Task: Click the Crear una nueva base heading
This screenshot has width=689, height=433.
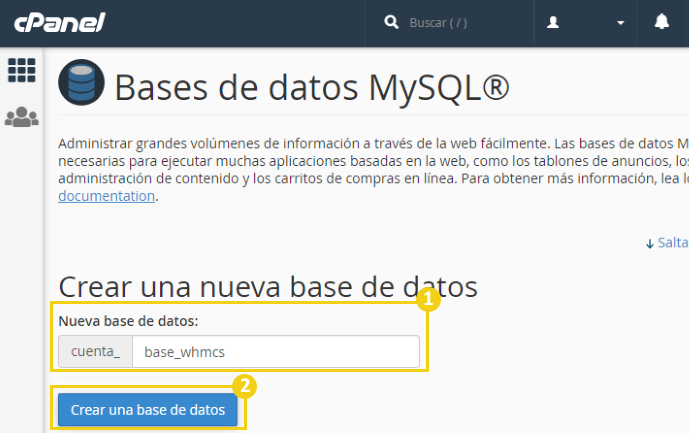Action: click(x=268, y=287)
